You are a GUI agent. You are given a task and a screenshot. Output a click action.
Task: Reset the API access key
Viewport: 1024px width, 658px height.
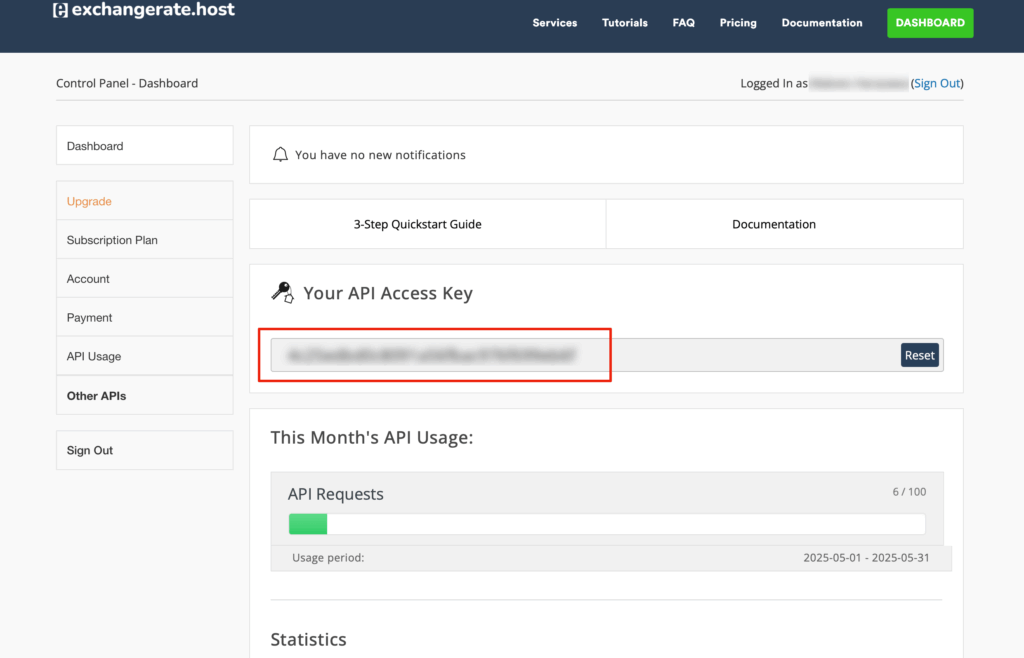point(919,355)
